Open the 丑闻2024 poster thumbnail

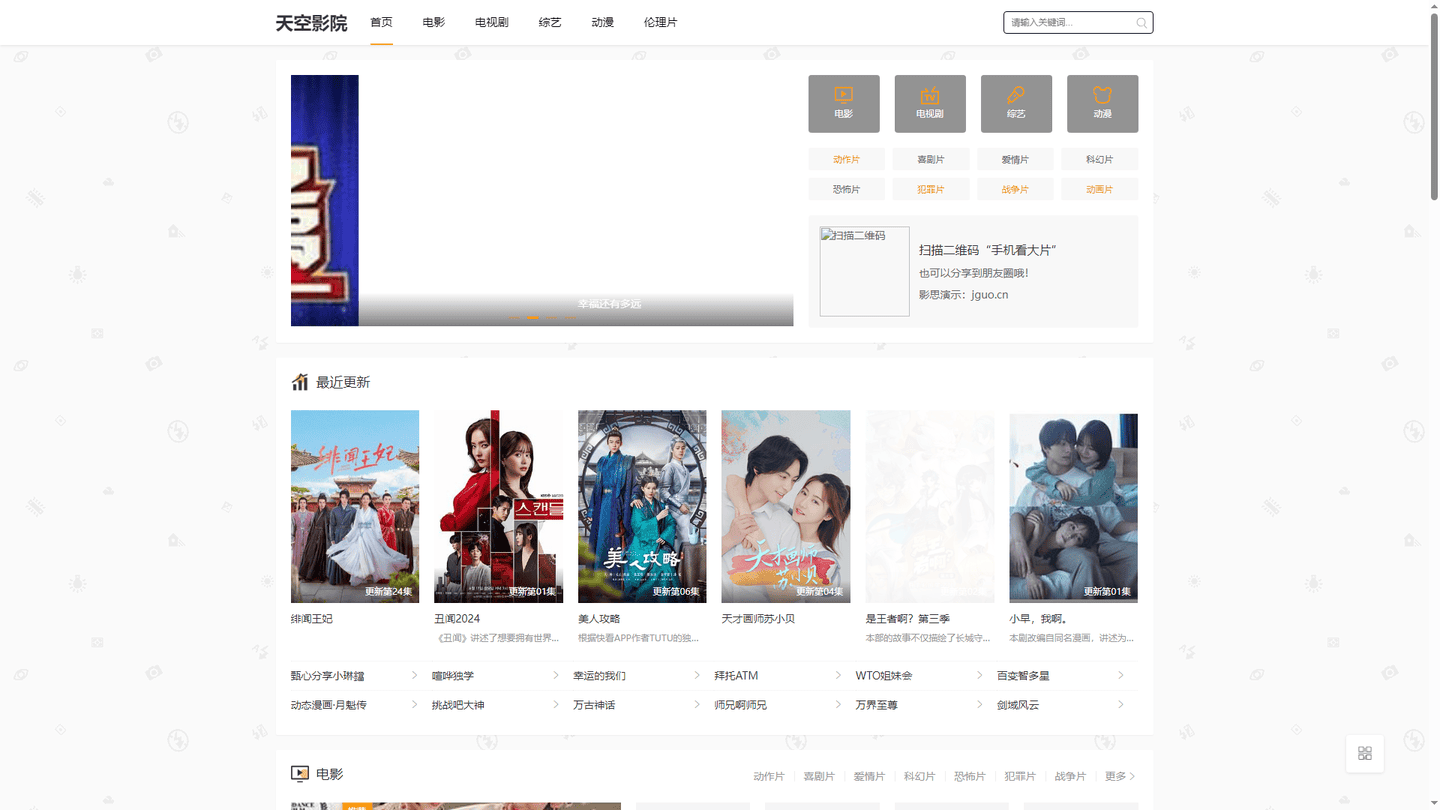pyautogui.click(x=498, y=506)
